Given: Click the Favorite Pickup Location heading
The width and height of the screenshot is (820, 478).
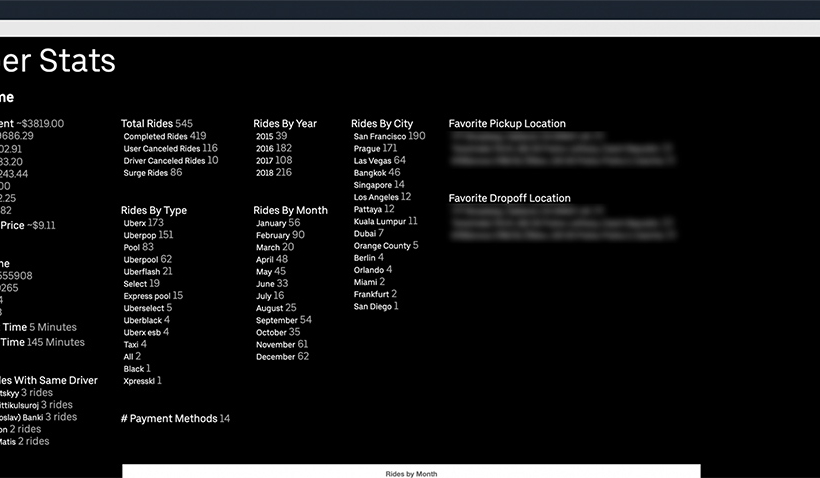Looking at the screenshot, I should pyautogui.click(x=507, y=124).
